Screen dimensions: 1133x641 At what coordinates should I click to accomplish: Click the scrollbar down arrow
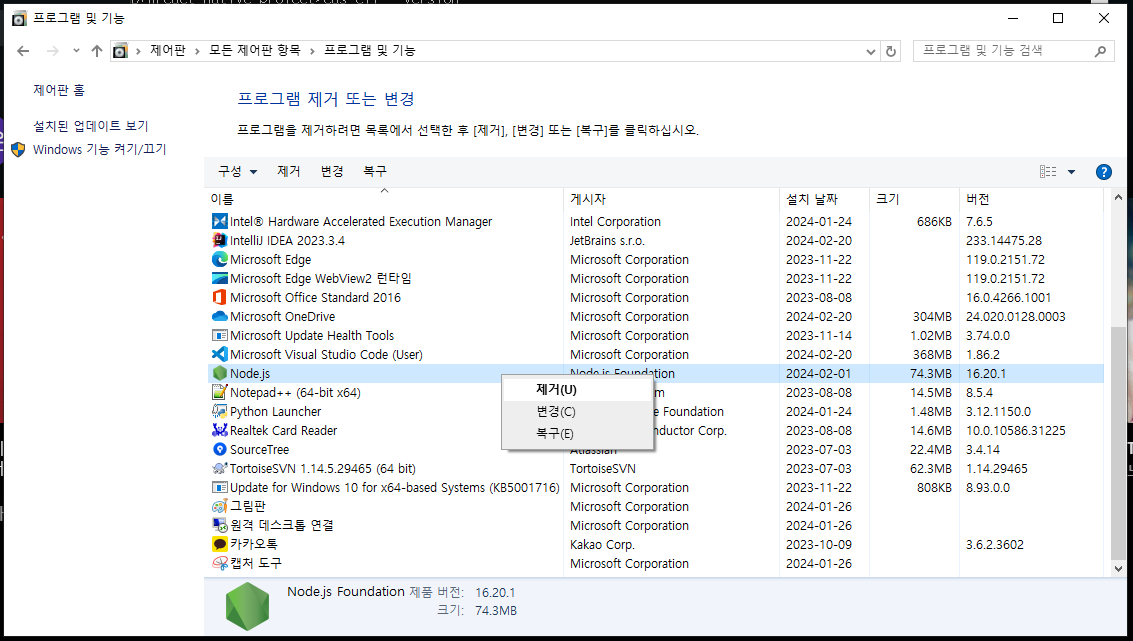pos(1118,569)
